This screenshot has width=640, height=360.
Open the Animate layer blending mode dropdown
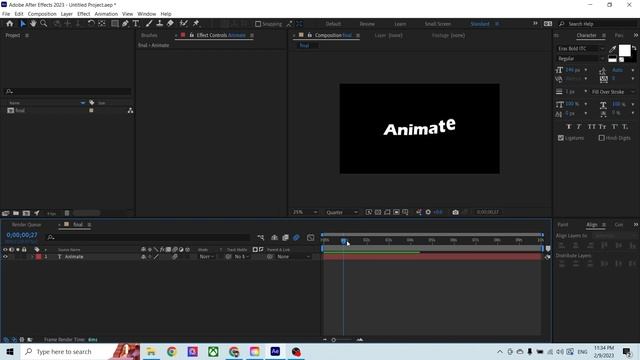pos(207,257)
